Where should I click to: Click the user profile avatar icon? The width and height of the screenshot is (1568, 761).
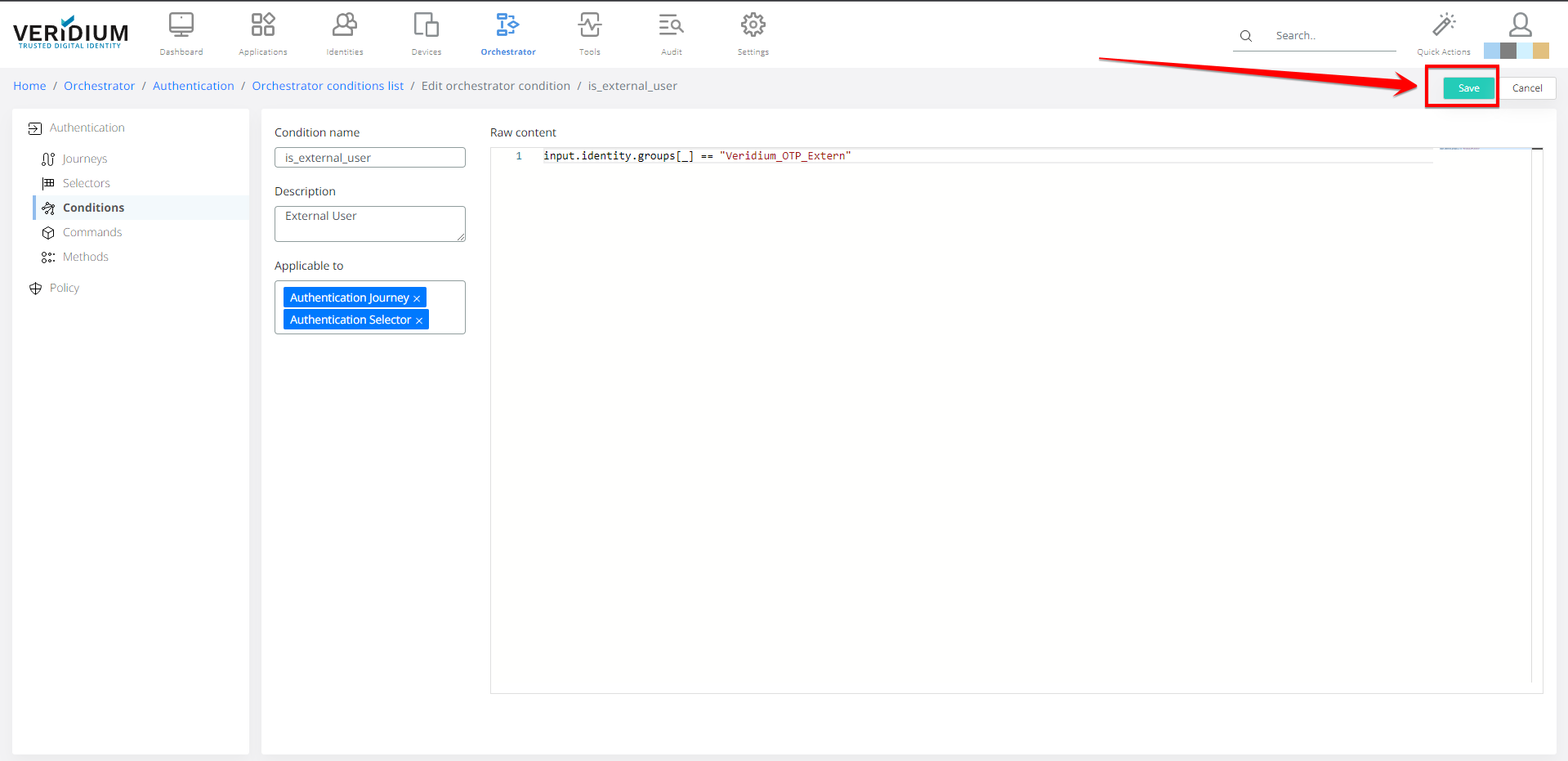tap(1520, 25)
